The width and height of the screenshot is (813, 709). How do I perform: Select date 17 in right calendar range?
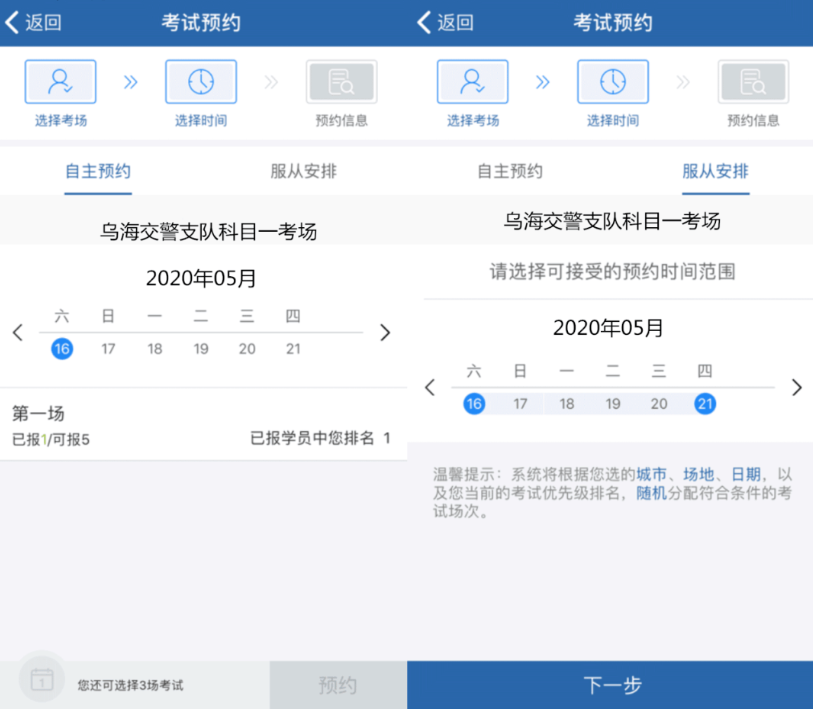coord(521,404)
